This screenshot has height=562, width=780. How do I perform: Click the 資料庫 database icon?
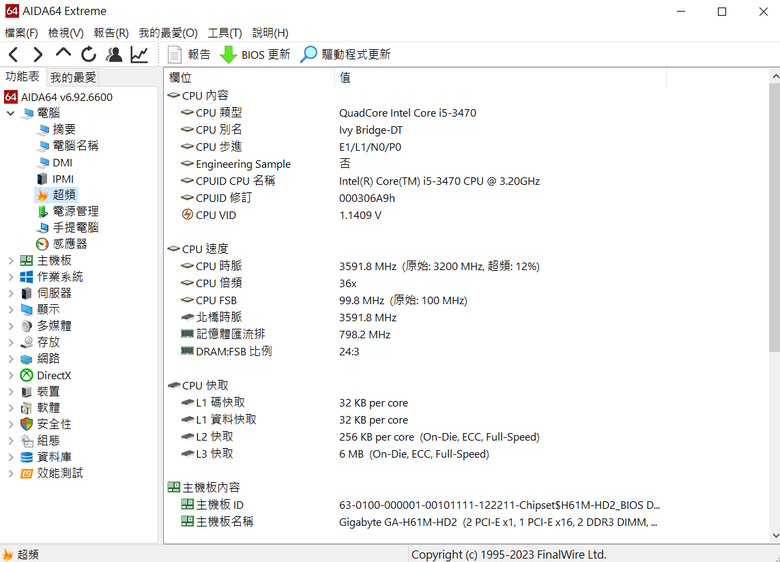(x=26, y=457)
